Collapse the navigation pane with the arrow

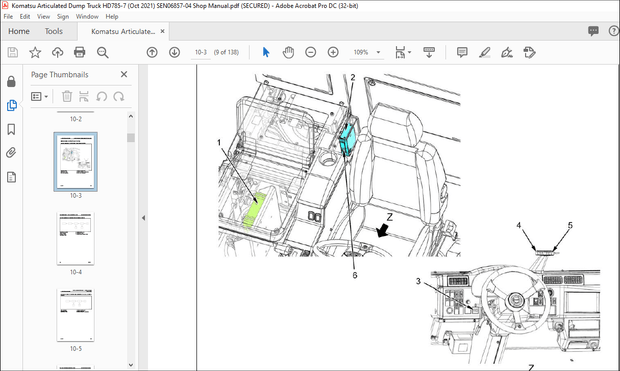pos(144,218)
